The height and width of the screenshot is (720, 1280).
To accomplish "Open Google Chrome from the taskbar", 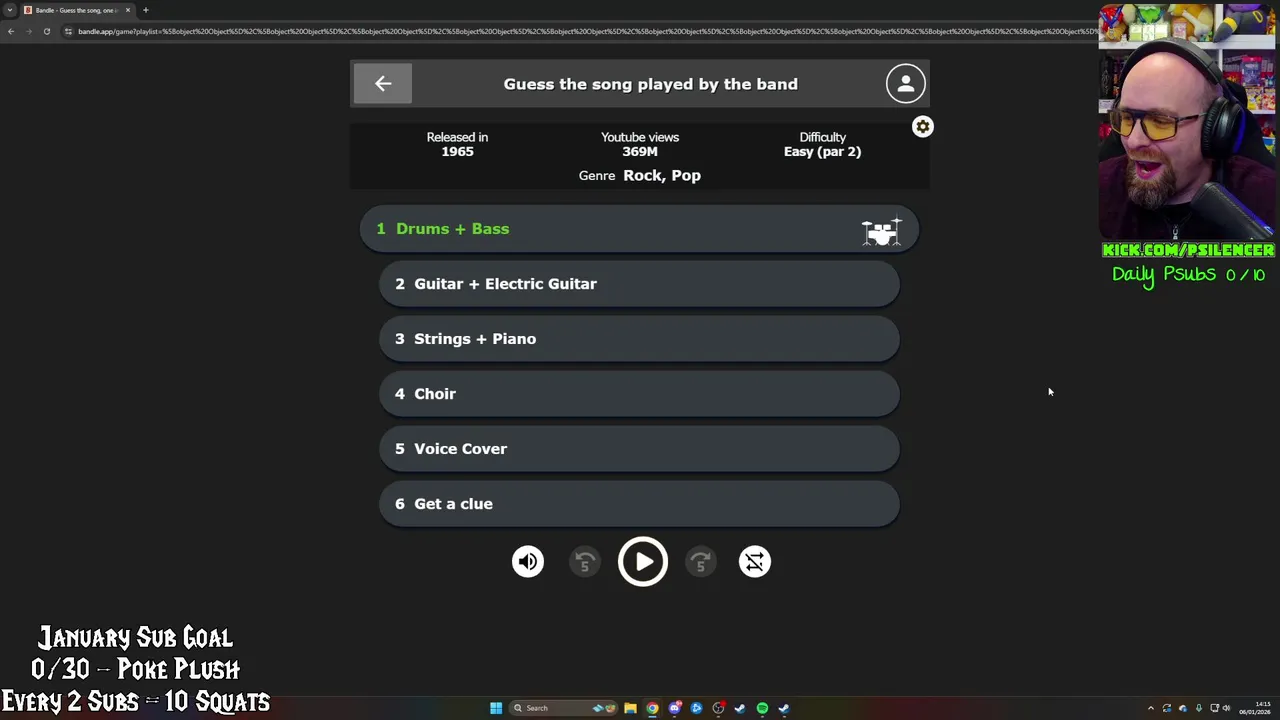I will (652, 708).
